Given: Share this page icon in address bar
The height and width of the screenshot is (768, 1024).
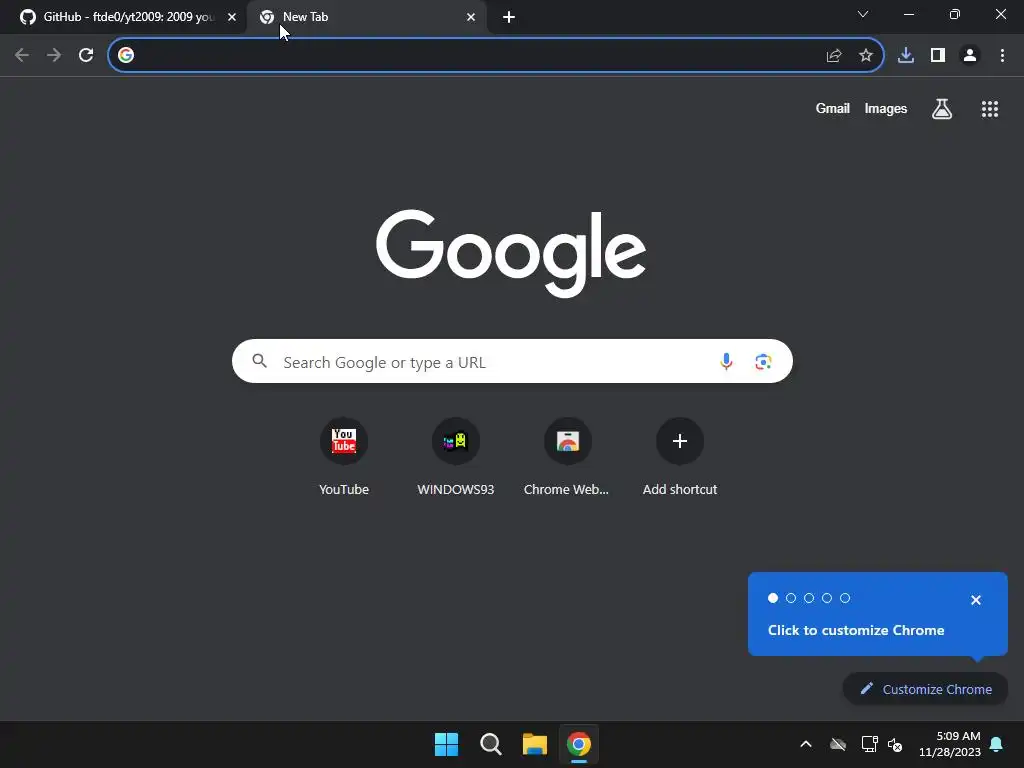Looking at the screenshot, I should click(834, 56).
